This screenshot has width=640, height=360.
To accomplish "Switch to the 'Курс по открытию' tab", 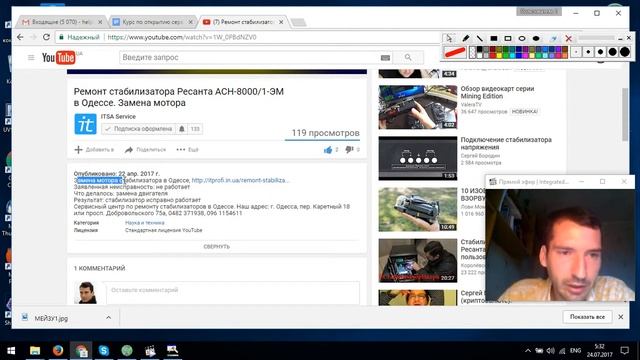I will 152,22.
